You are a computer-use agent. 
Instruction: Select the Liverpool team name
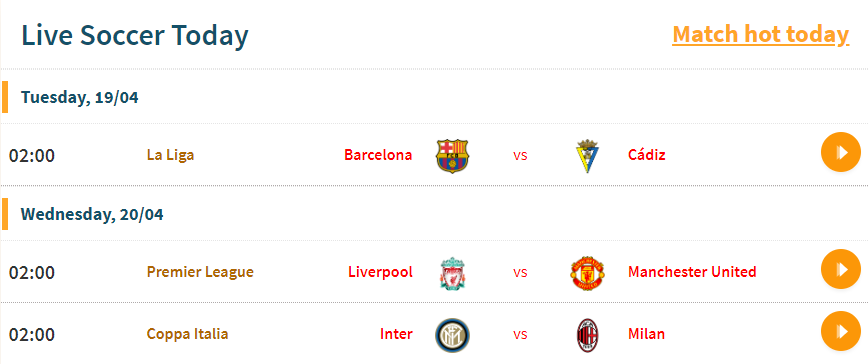point(380,272)
